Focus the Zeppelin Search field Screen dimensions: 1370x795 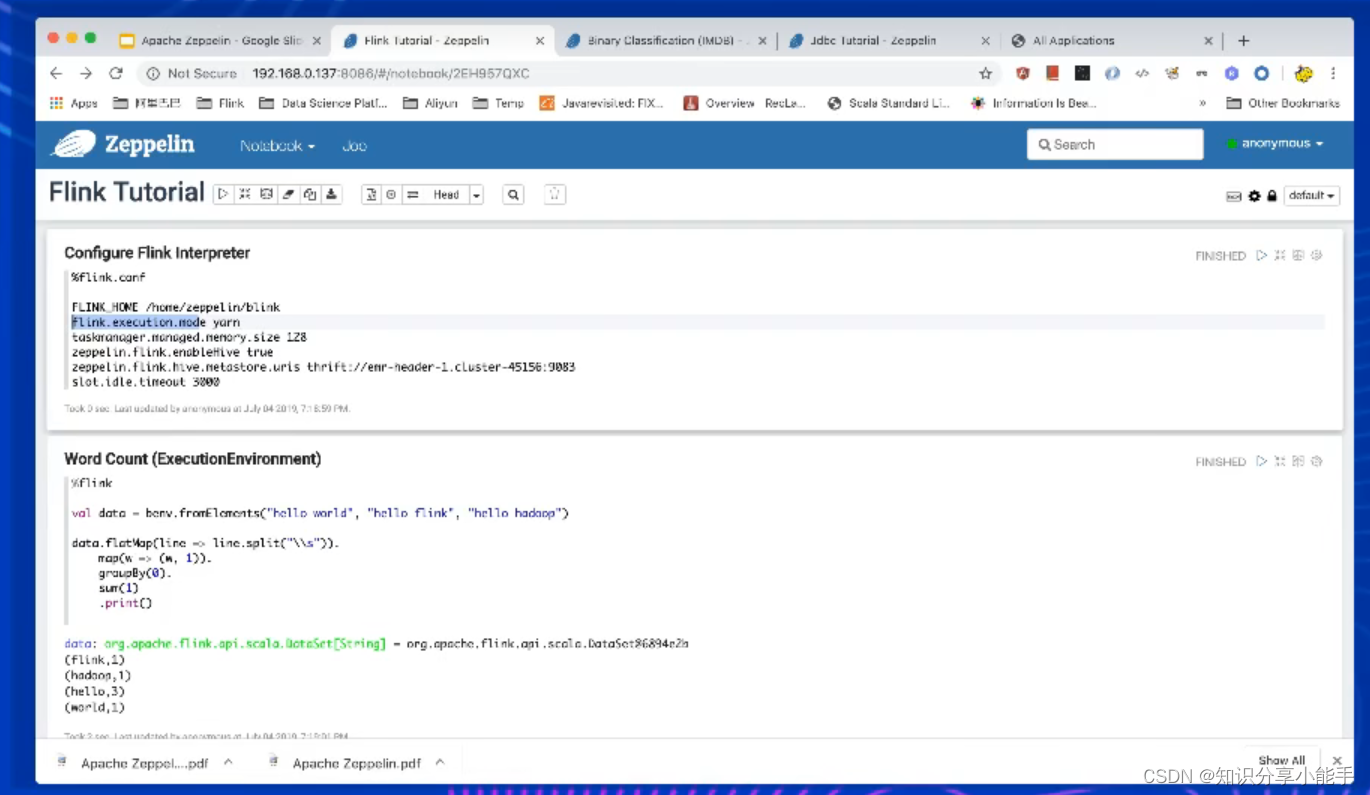(1115, 144)
